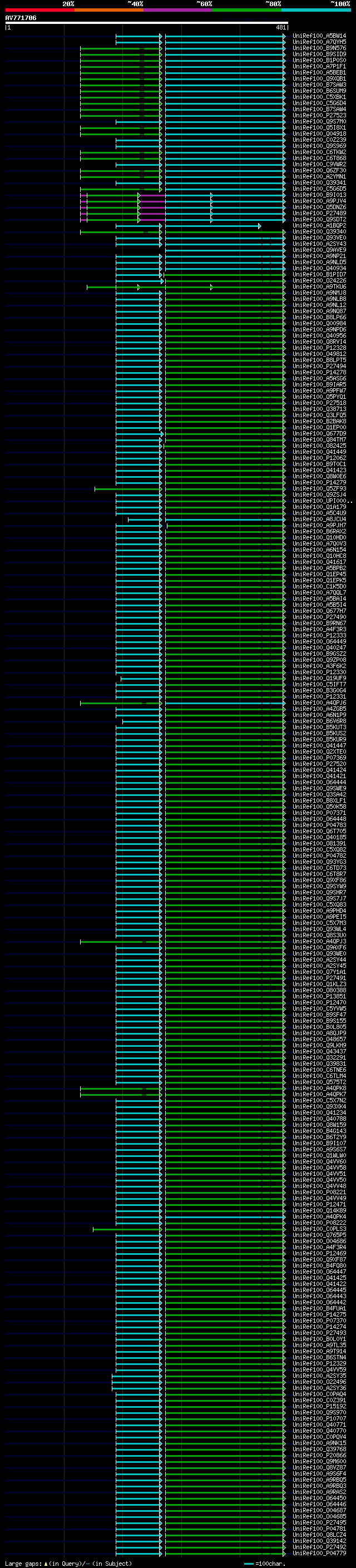Image resolution: width=356 pixels, height=1568 pixels.
Task: Select hit label UniRef100_C6TKW2
Action: coord(319,152)
